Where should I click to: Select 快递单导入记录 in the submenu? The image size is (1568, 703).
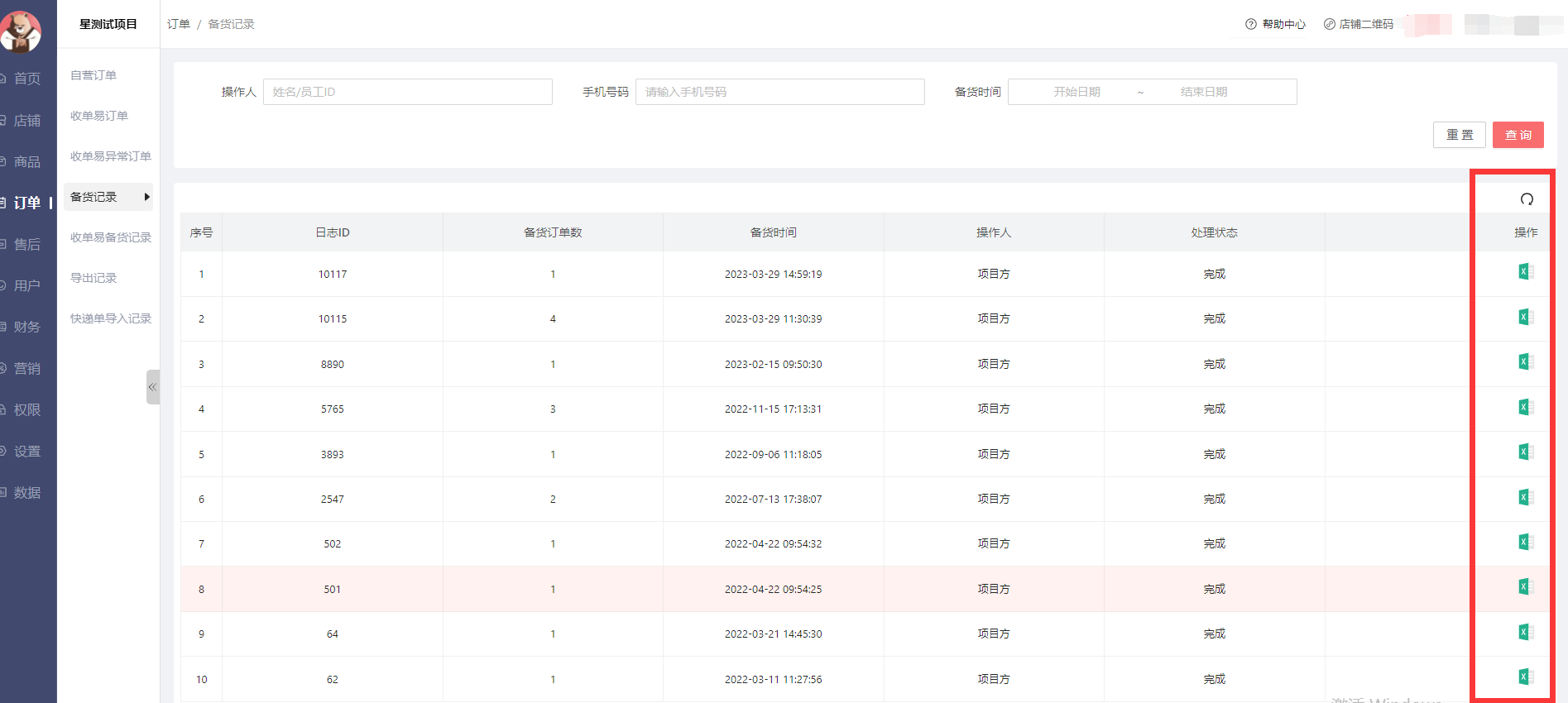110,318
